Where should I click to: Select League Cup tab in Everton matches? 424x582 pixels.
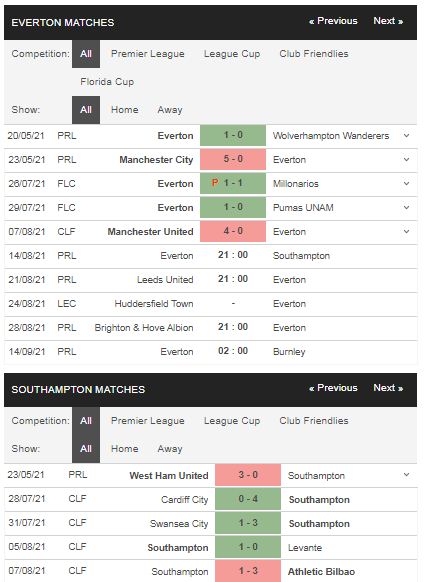coord(232,54)
